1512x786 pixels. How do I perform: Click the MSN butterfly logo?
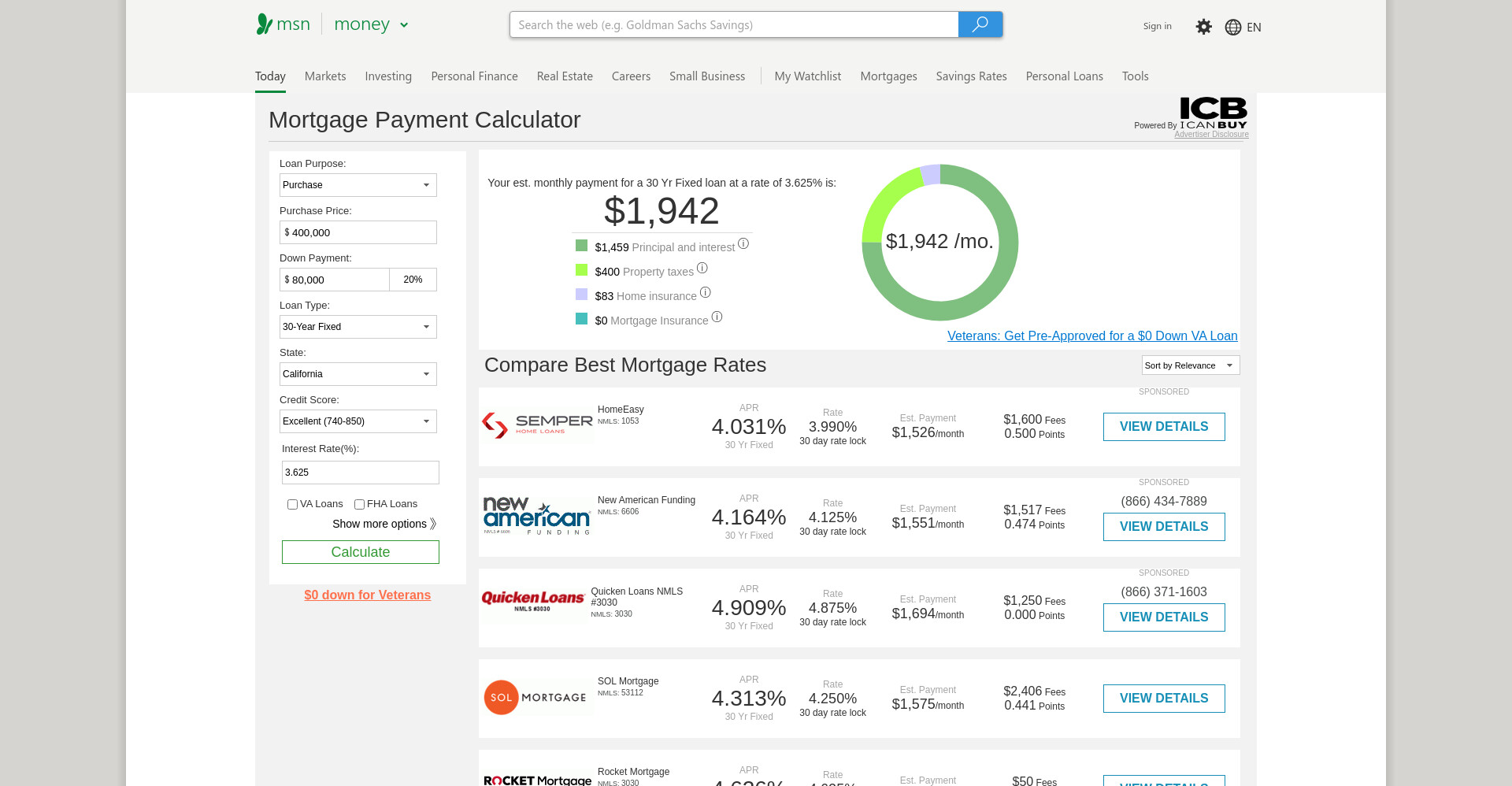point(264,24)
